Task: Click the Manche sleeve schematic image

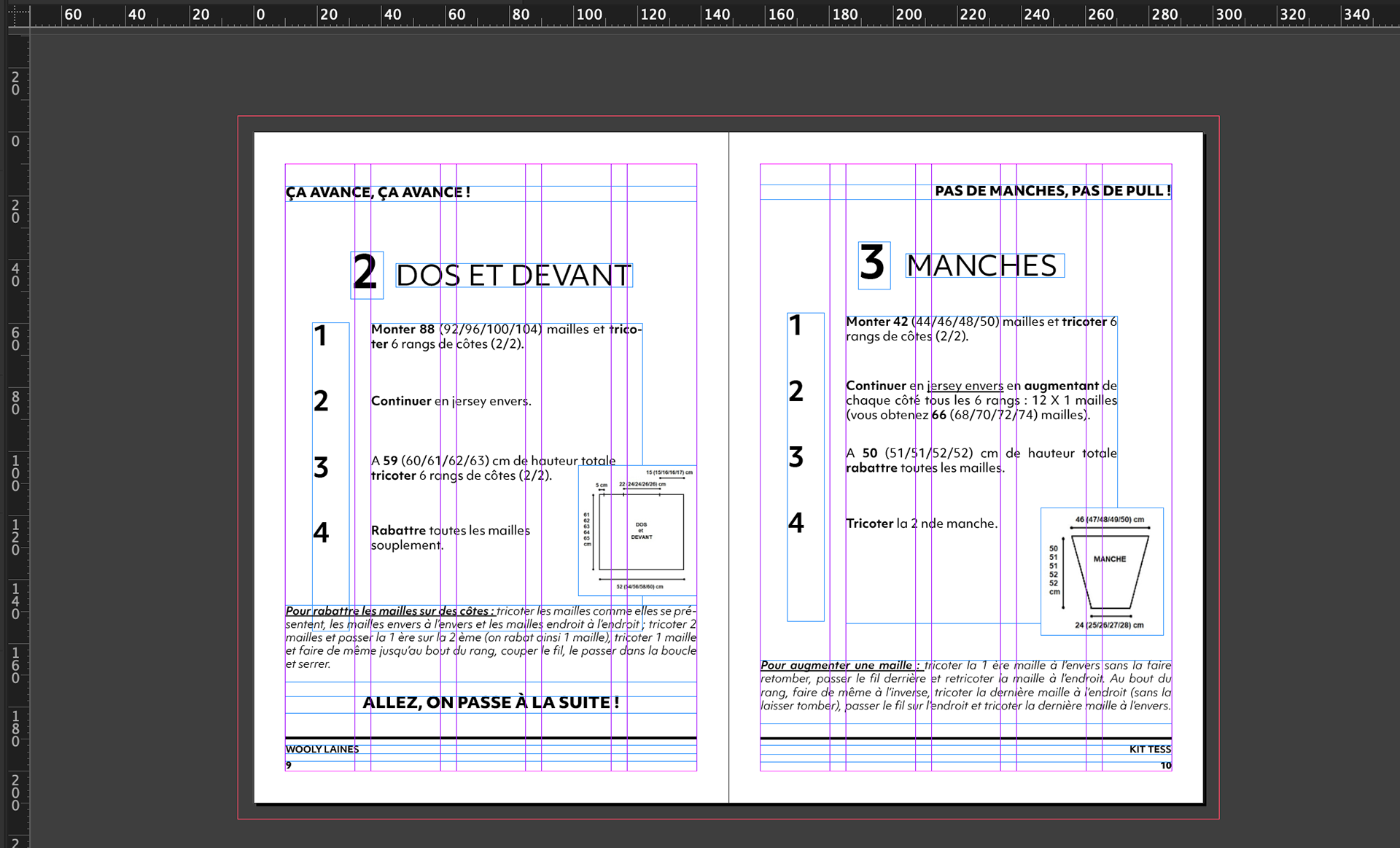Action: (x=1102, y=572)
